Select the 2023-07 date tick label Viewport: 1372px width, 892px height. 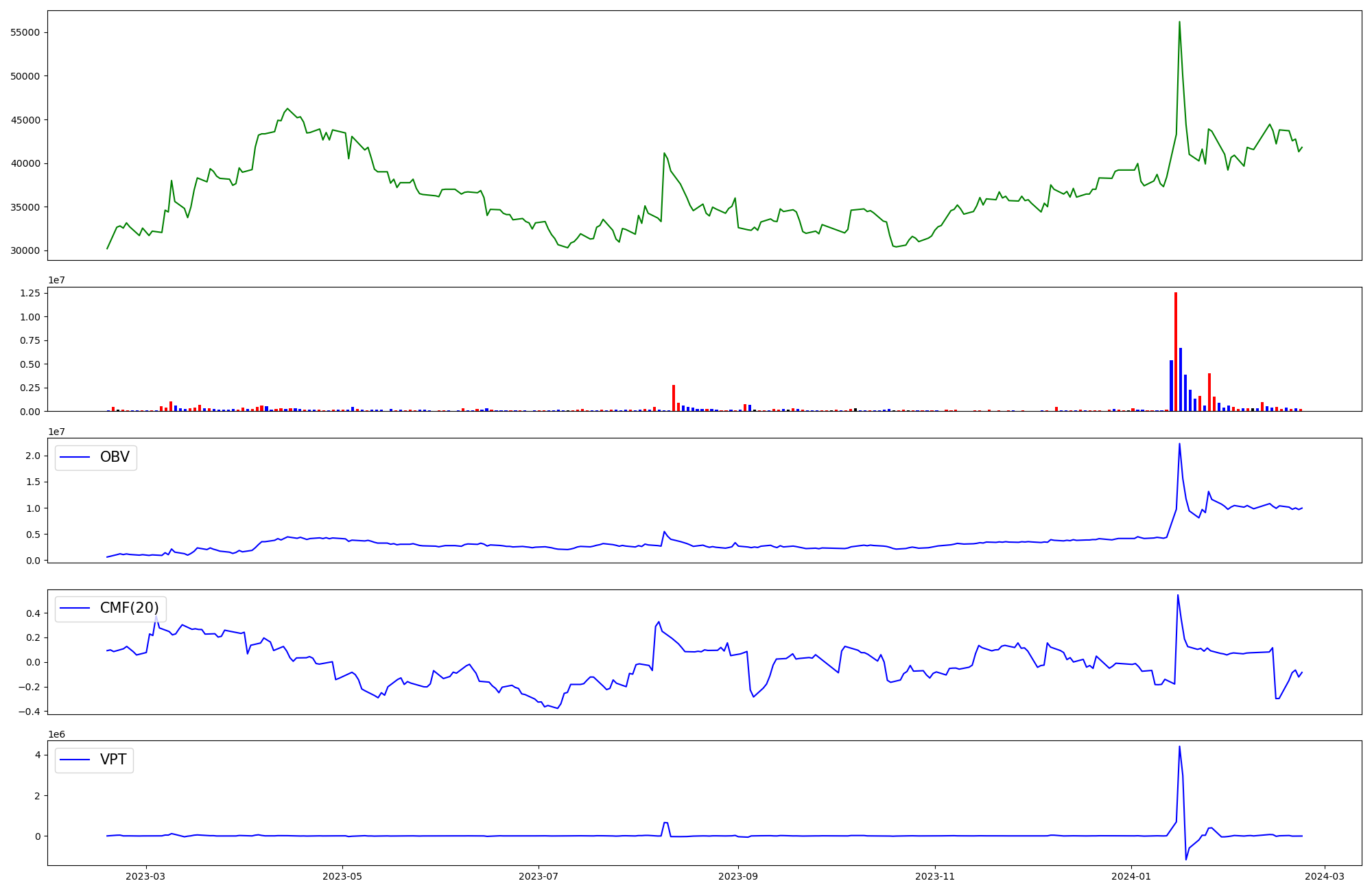(539, 876)
